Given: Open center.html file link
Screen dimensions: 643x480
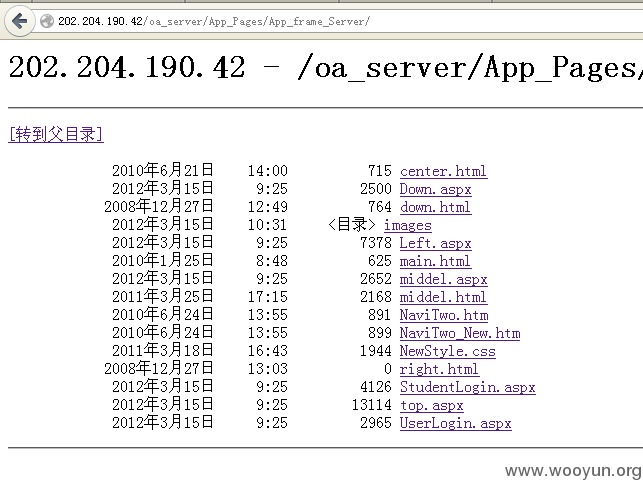Looking at the screenshot, I should coord(443,171).
